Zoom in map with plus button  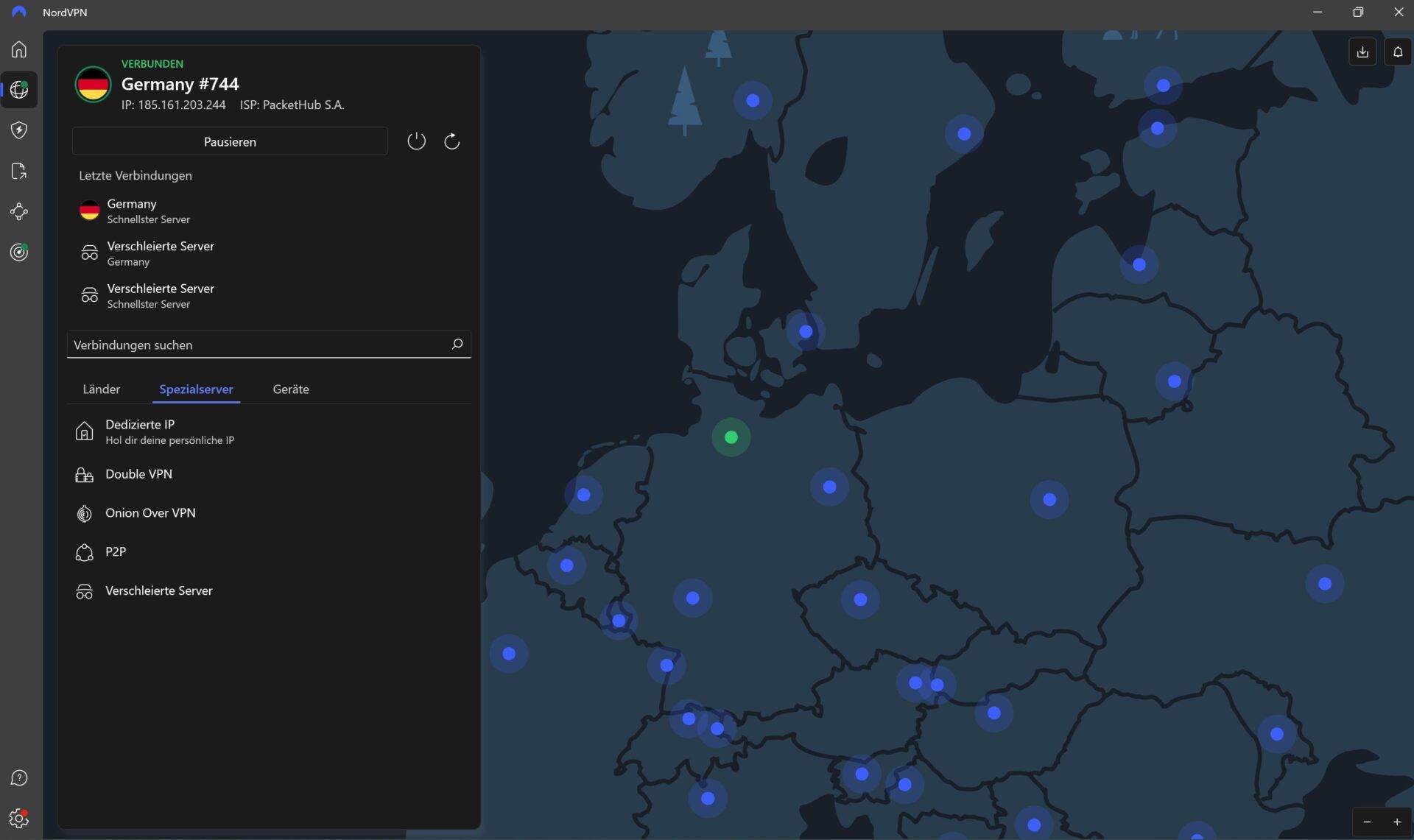(x=1397, y=822)
